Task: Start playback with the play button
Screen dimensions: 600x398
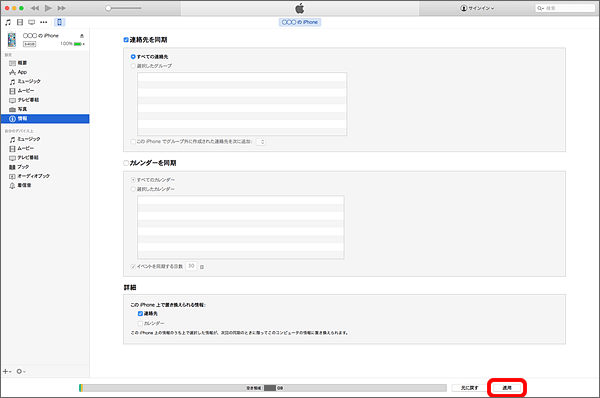Action: [48, 8]
